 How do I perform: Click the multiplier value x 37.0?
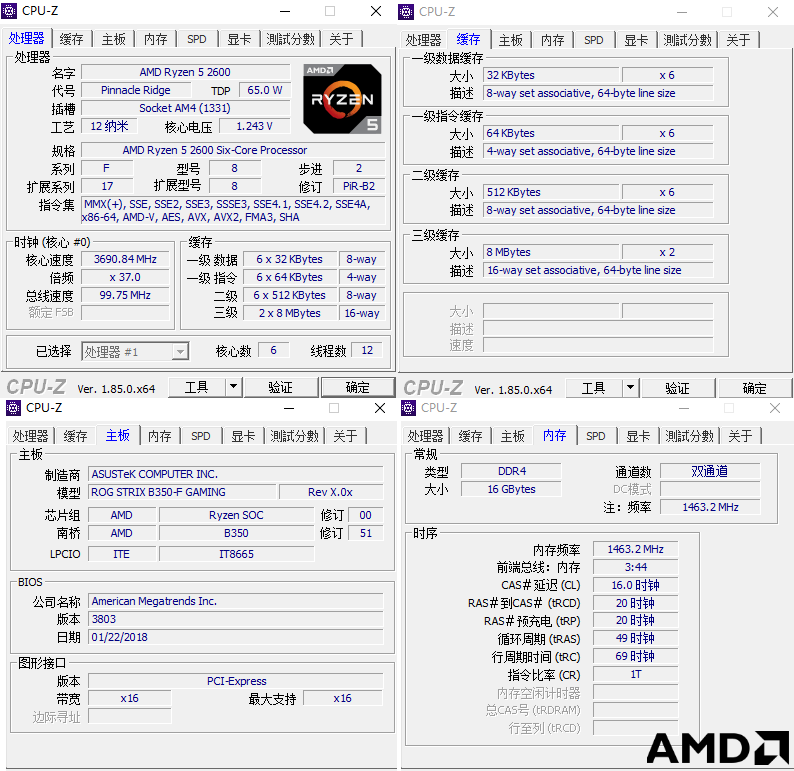tap(125, 277)
